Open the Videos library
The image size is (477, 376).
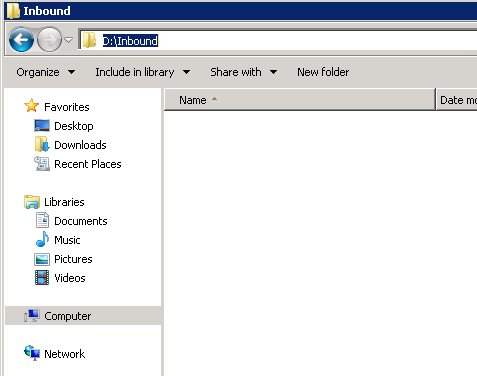[70, 278]
